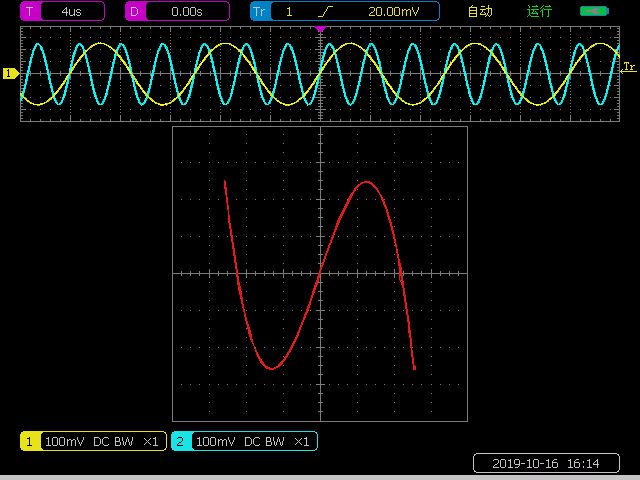Click the magenta trigger position marker
Screen dimensions: 640x480
pyautogui.click(x=320, y=30)
